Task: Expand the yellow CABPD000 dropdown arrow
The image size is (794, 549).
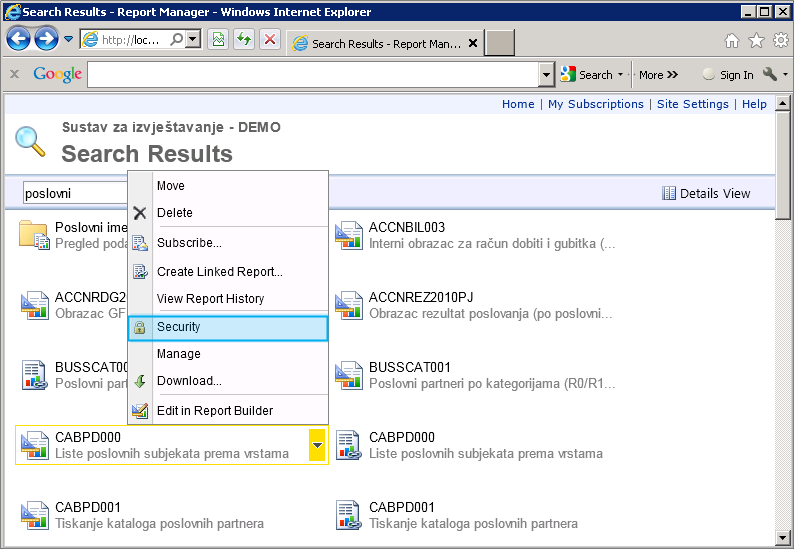Action: coord(317,445)
